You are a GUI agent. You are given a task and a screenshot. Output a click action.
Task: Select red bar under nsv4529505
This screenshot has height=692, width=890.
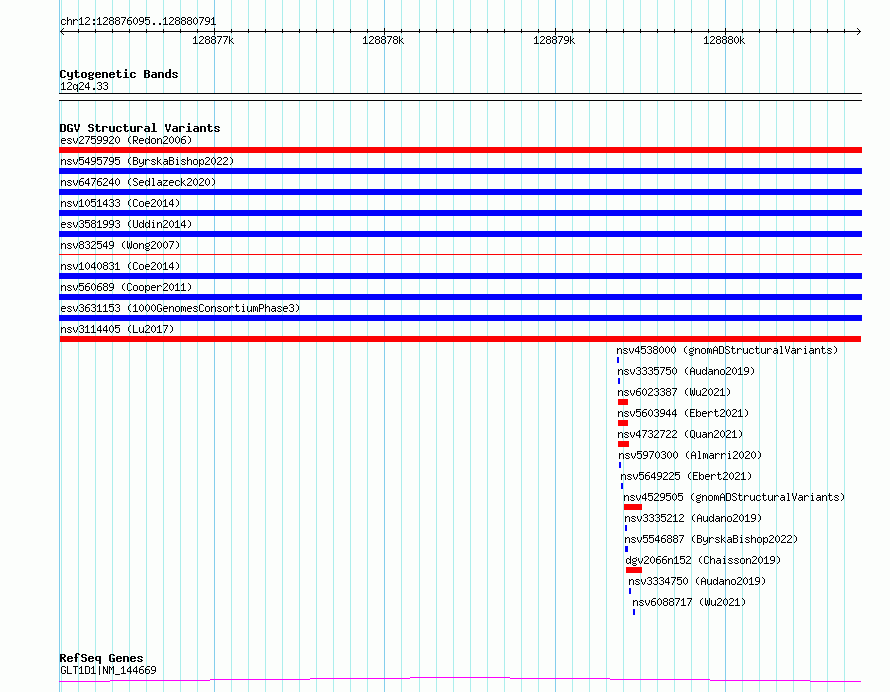[633, 507]
